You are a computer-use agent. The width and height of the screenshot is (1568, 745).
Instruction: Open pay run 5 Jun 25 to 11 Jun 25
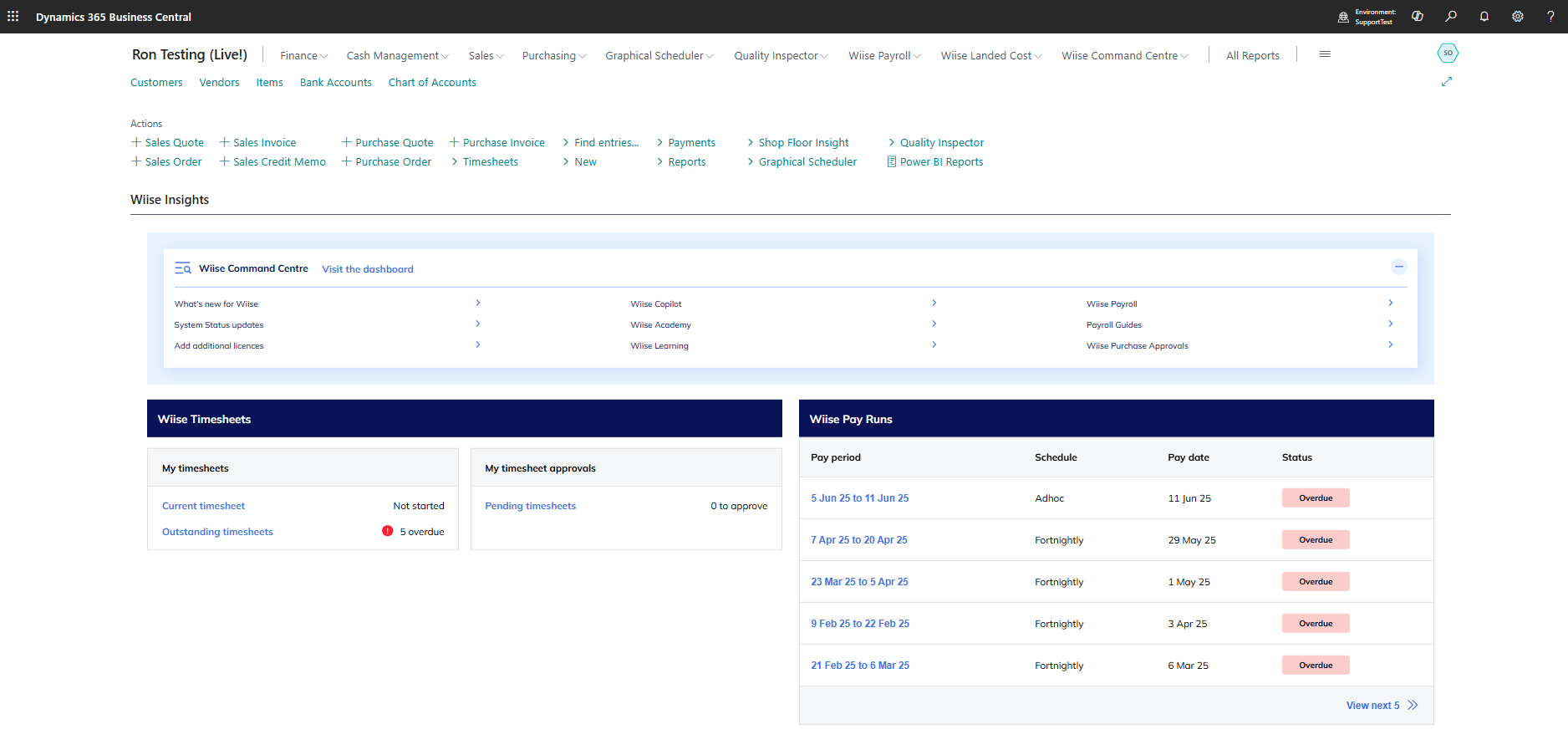click(859, 498)
